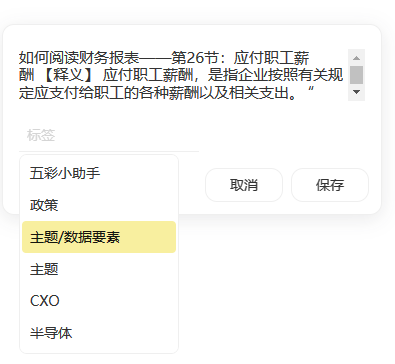The width and height of the screenshot is (395, 364).
Task: Pick the standalone 主题 tag option
Action: [x=99, y=269]
